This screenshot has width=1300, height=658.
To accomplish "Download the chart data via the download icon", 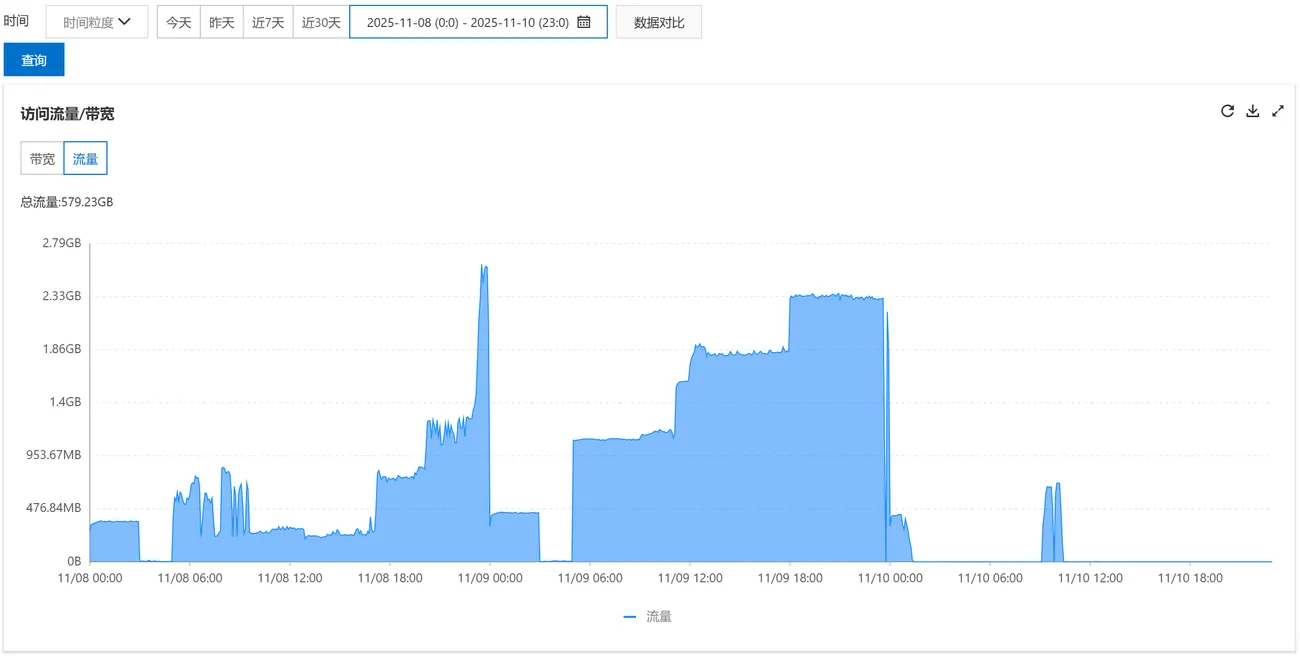I will [1252, 111].
